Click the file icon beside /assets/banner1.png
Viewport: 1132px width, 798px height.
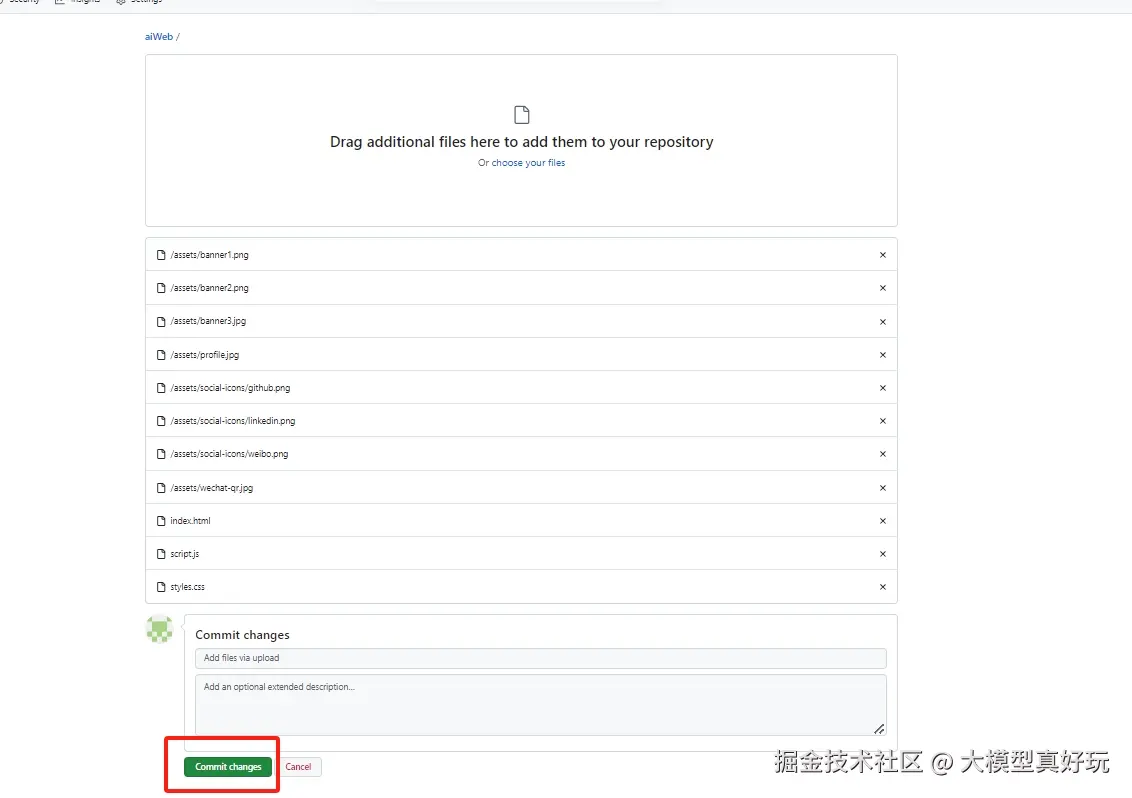tap(161, 255)
